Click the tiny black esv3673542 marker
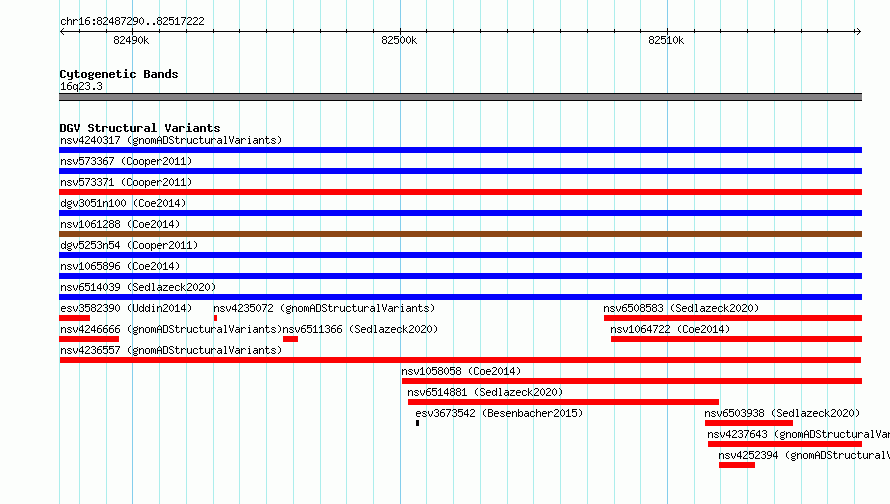 point(417,423)
